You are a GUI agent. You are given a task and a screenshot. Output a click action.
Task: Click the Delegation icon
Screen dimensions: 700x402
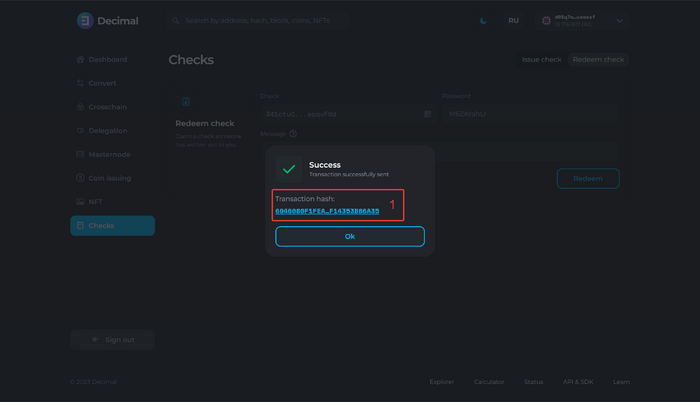tap(80, 130)
